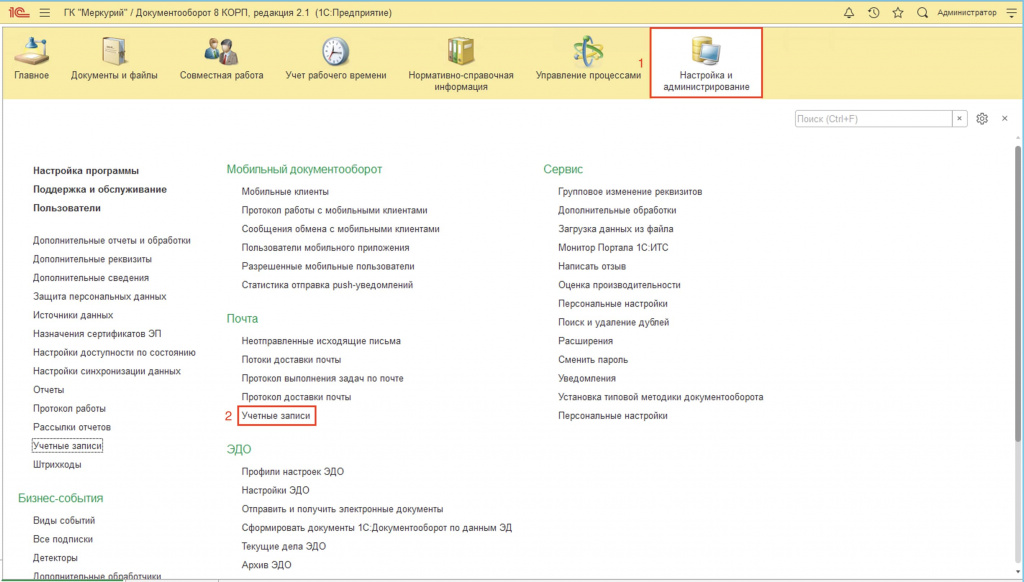Open notifications bell icon
1024x582 pixels.
[x=849, y=12]
